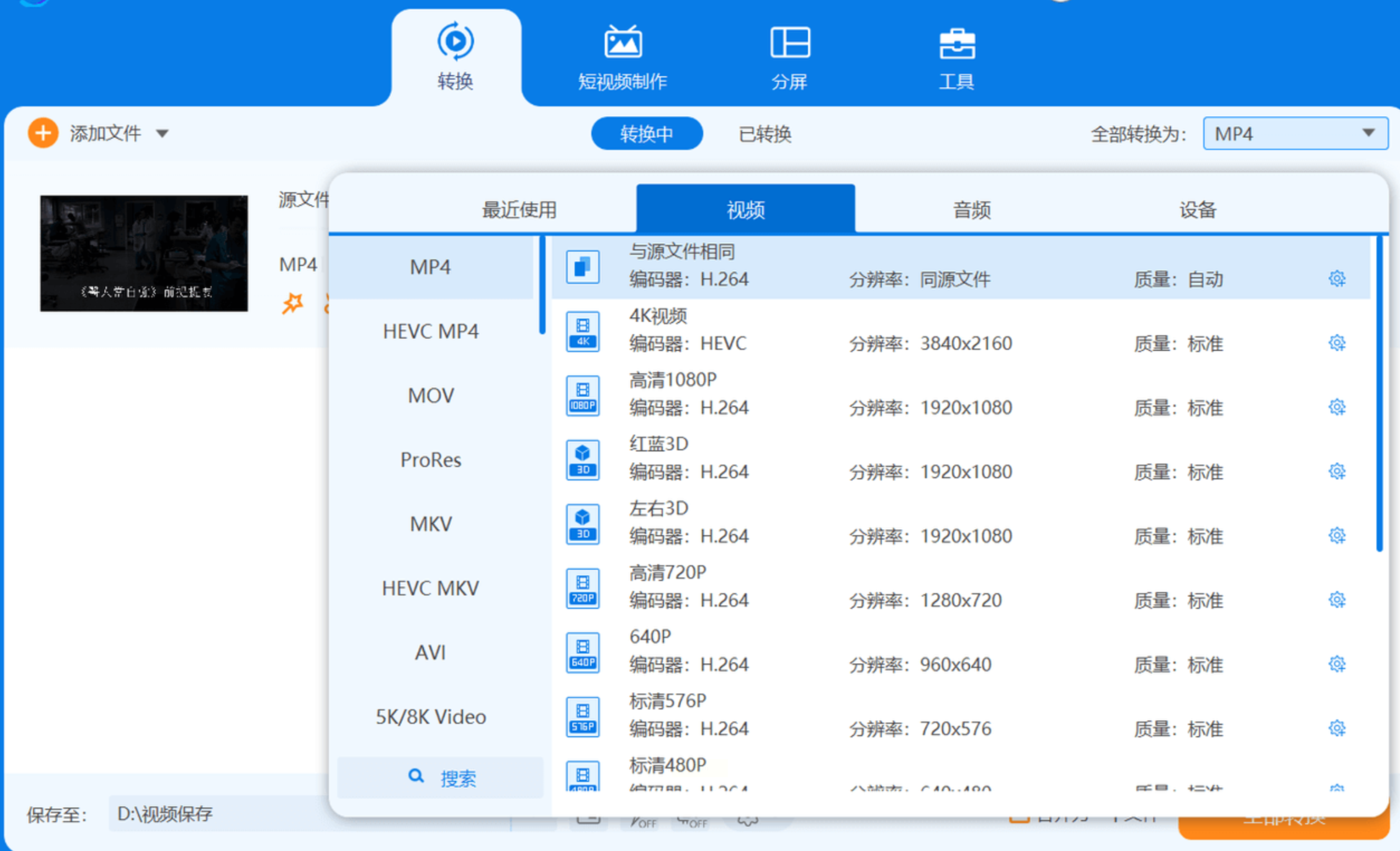Select HEVC MP4 format in list
Viewport: 1400px width, 851px height.
pos(431,331)
